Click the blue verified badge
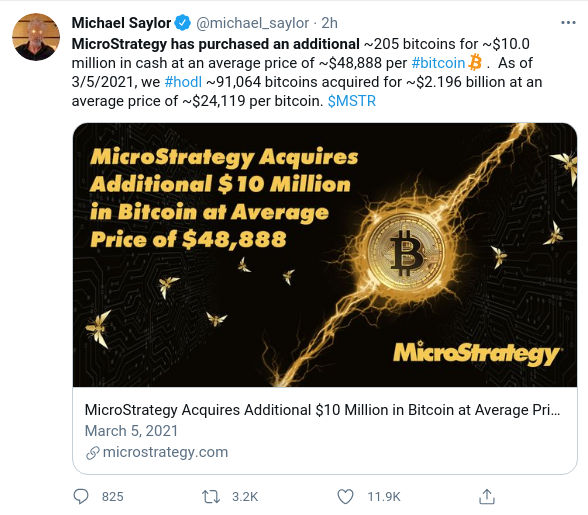 183,23
